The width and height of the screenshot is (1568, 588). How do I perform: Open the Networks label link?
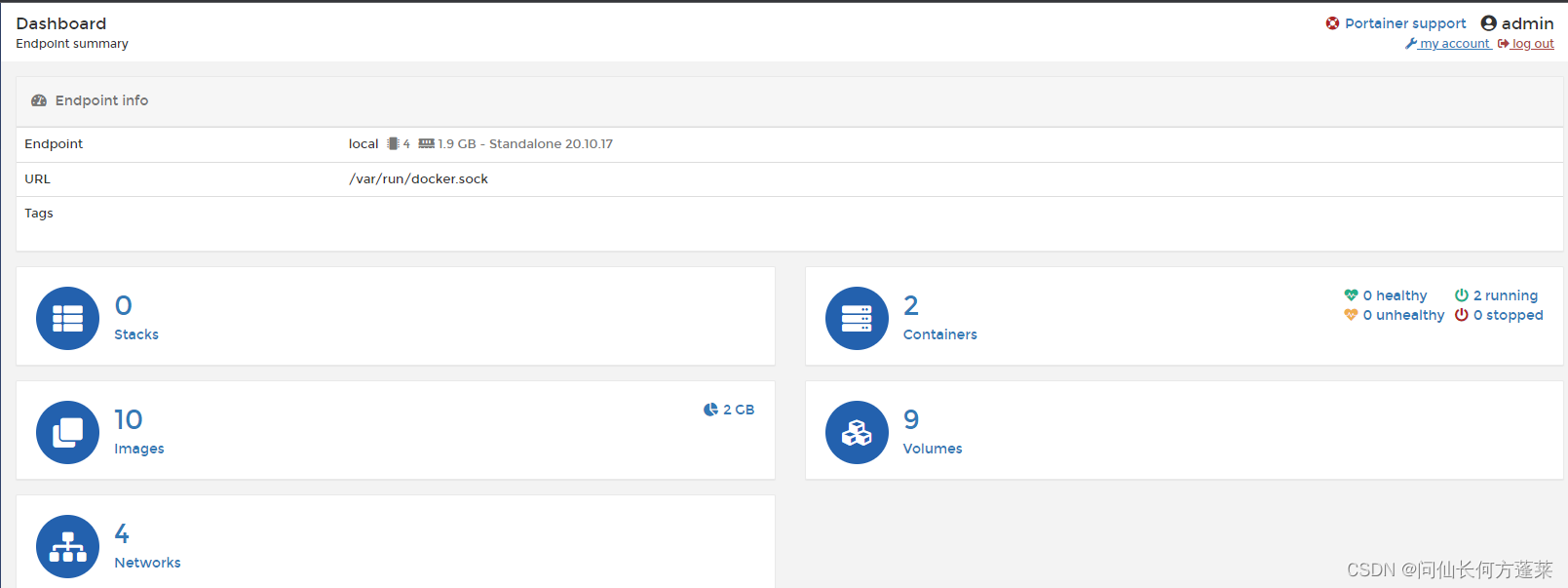coord(147,563)
